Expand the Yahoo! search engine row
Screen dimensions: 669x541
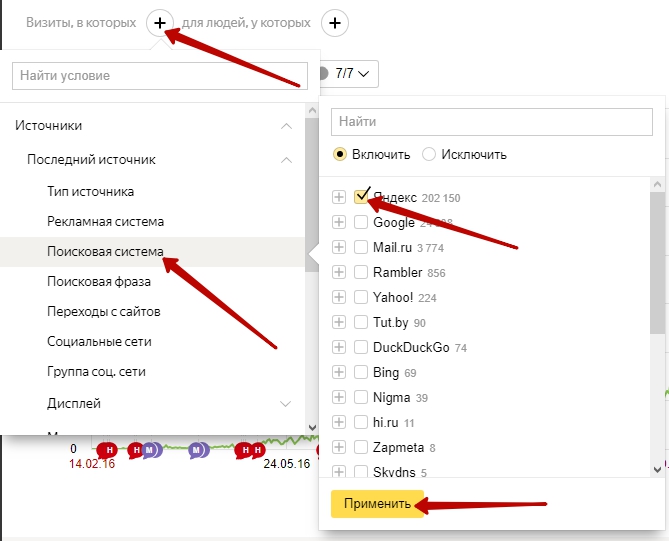click(x=339, y=297)
